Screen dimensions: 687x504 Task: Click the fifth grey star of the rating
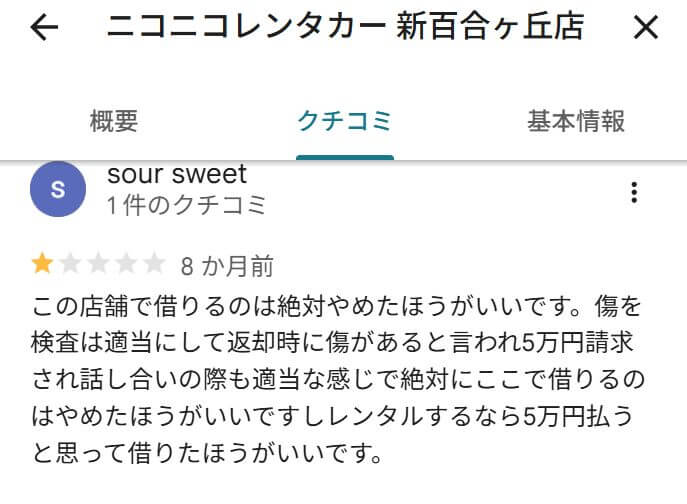tap(154, 264)
